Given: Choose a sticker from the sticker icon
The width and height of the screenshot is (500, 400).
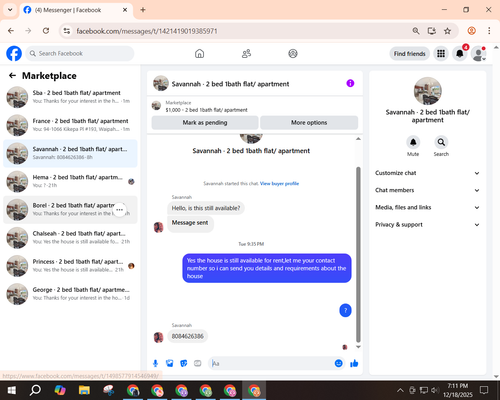Looking at the screenshot, I should [x=184, y=363].
